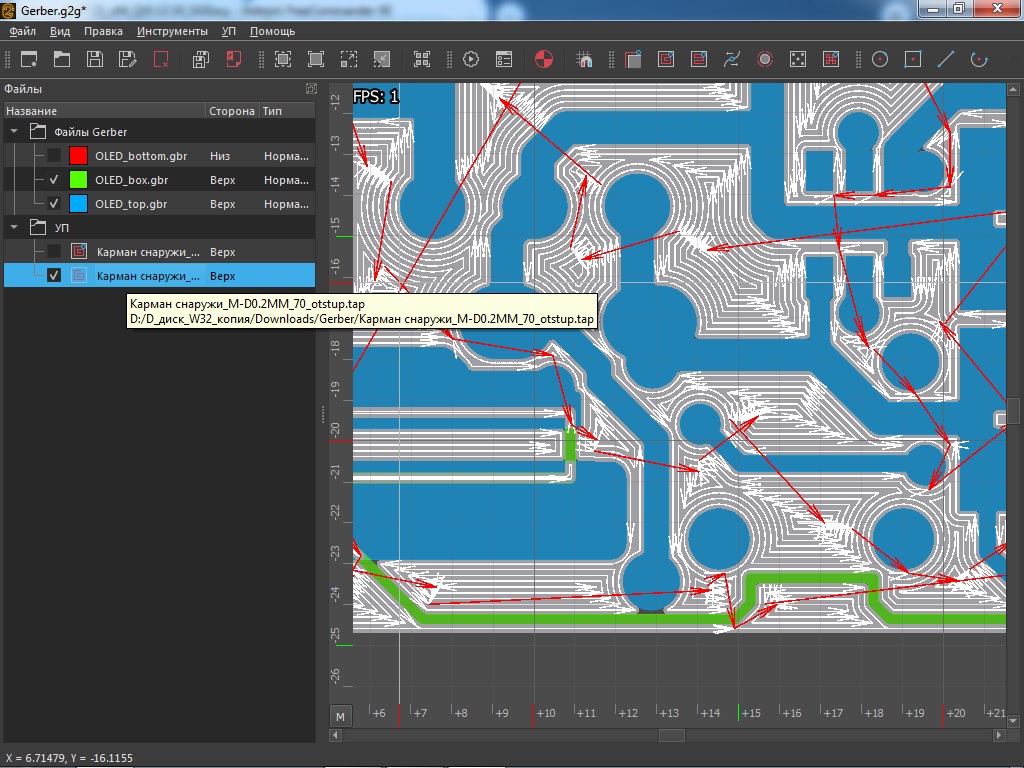
Task: Click the save with pencil (Save As) icon
Action: [x=127, y=59]
